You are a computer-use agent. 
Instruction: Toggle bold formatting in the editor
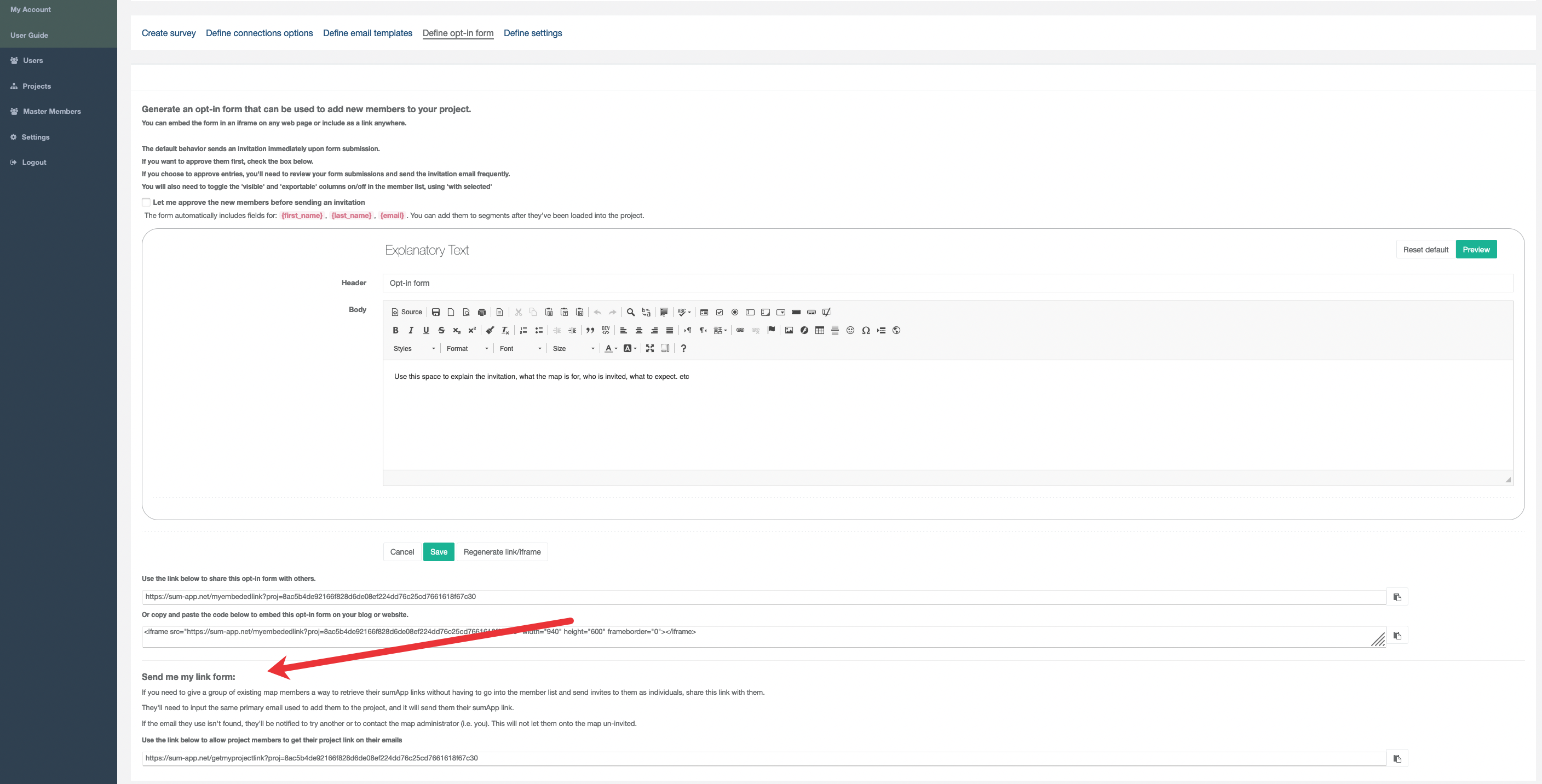395,330
